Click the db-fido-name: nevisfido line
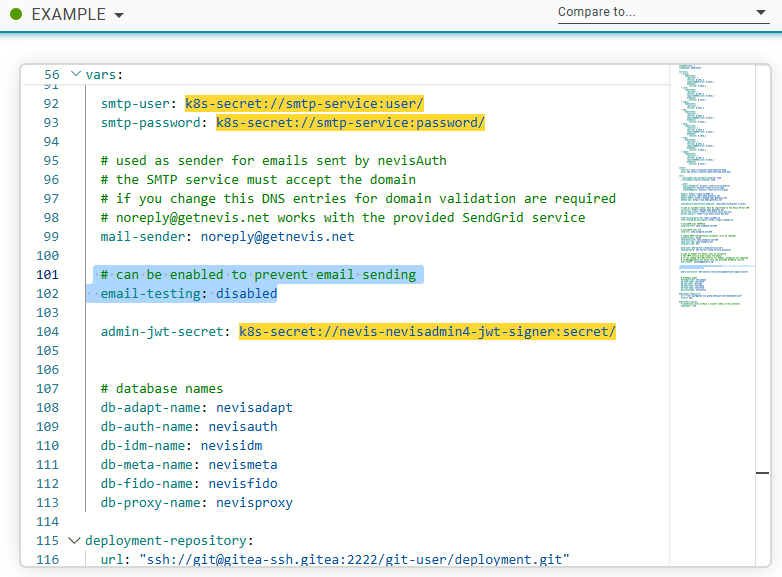 click(x=189, y=484)
